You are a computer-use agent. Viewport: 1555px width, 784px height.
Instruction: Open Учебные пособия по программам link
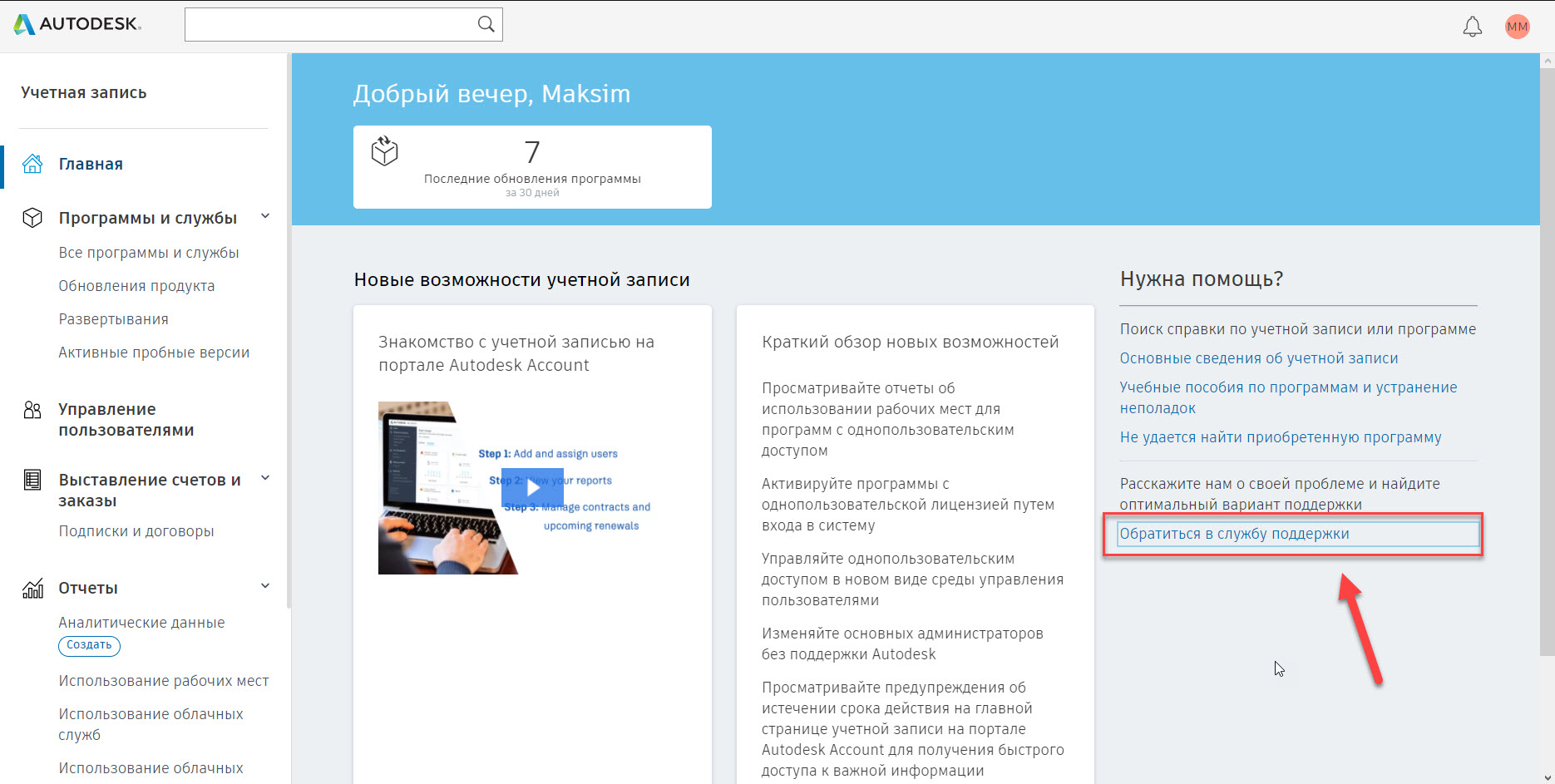[1288, 397]
